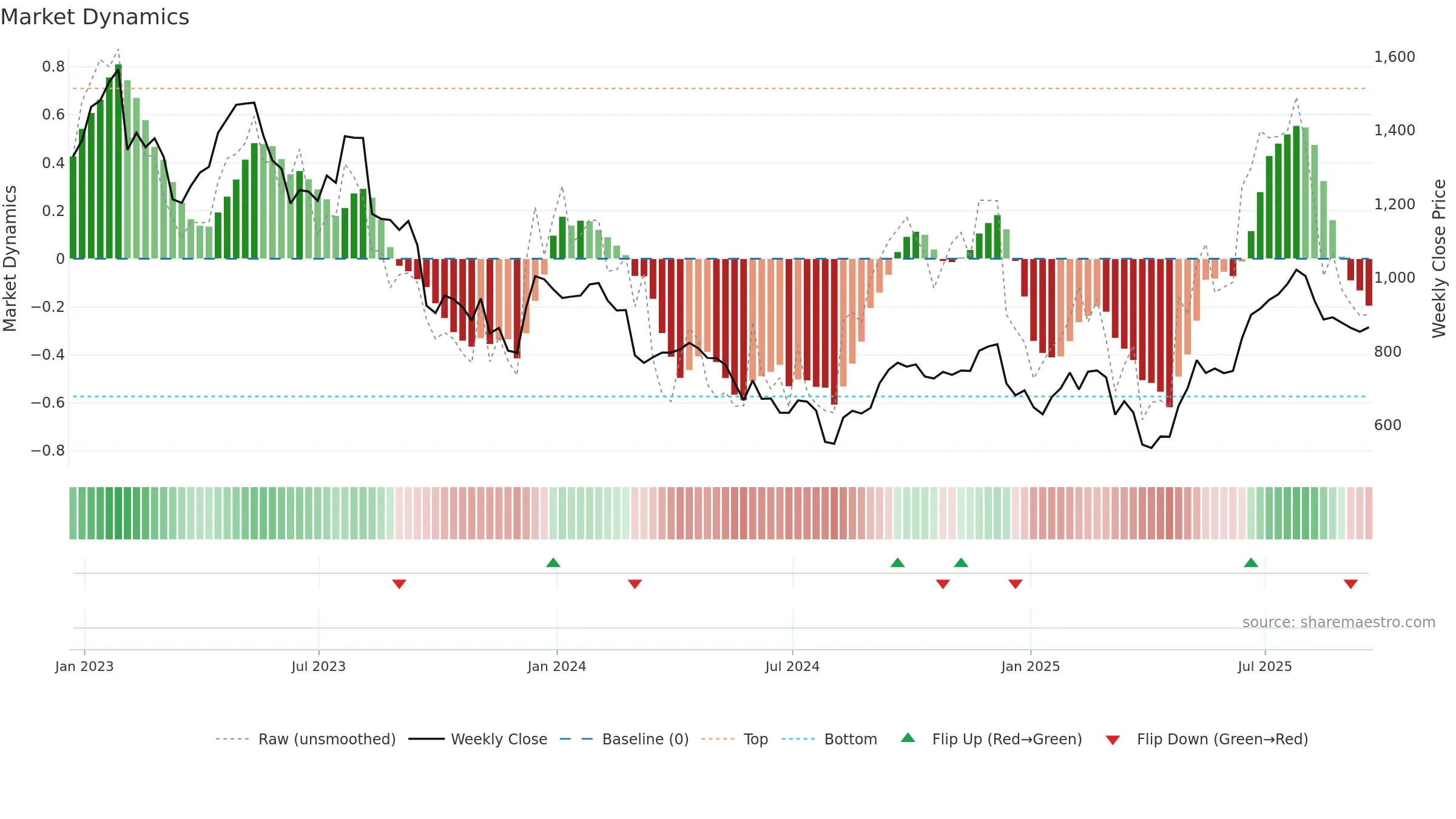Screen dimensions: 1456x819
Task: Toggle the Weekly Close legend entry
Action: [x=478, y=739]
